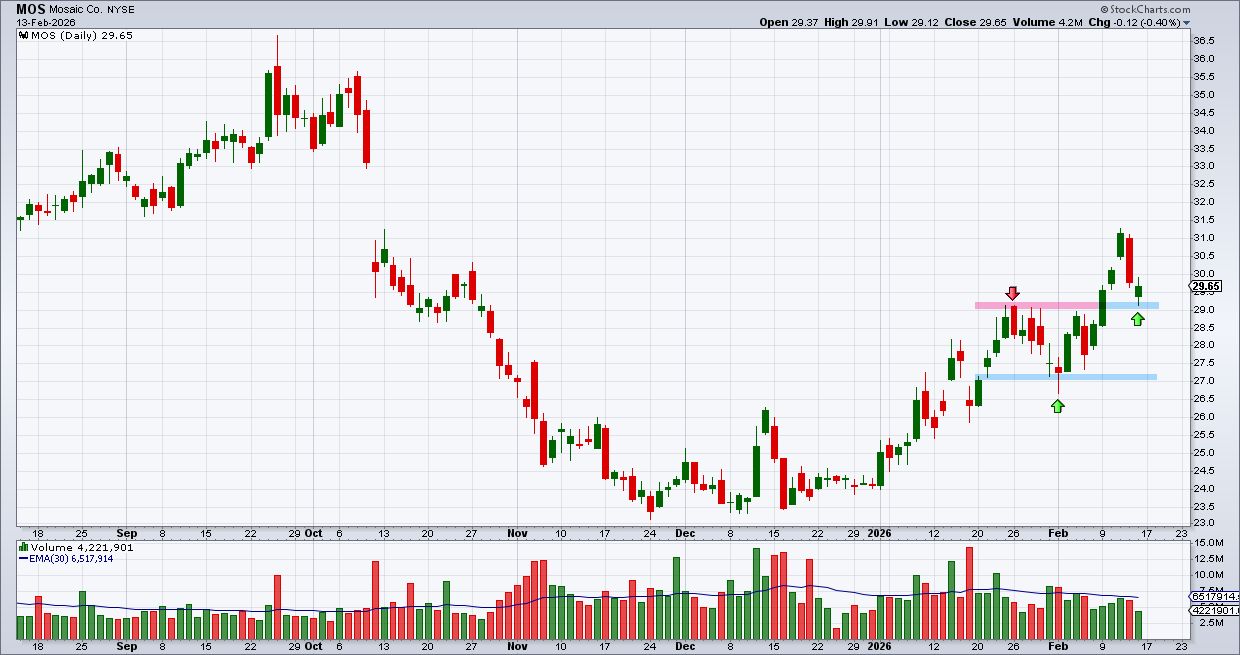1240x655 pixels.
Task: Click the 31.0 price axis label
Action: pos(1203,238)
